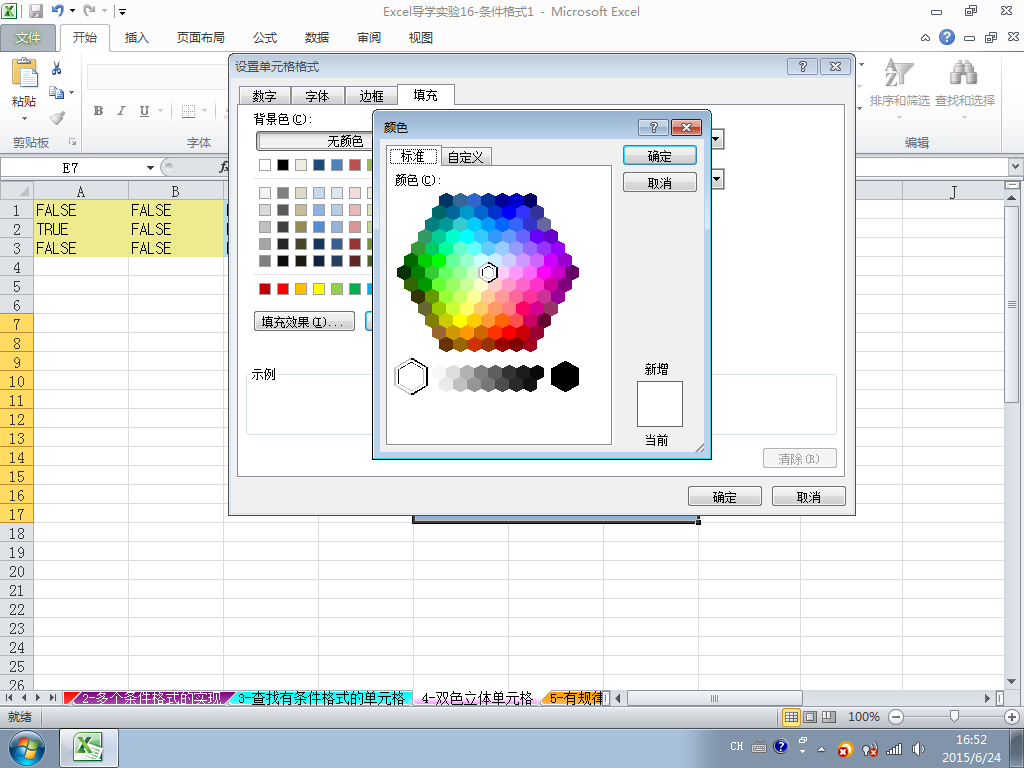The image size is (1024, 768).
Task: Click the Cut scissors icon
Action: (x=57, y=68)
